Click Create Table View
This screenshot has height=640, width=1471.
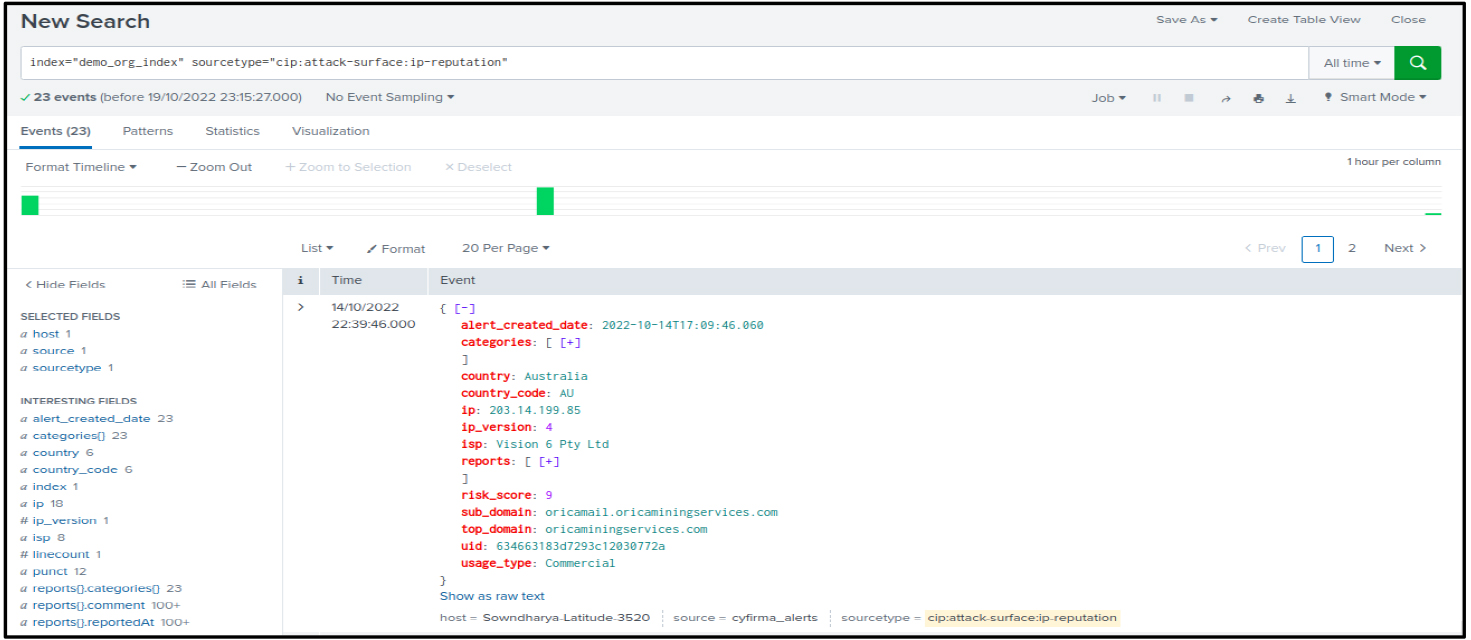[1304, 20]
